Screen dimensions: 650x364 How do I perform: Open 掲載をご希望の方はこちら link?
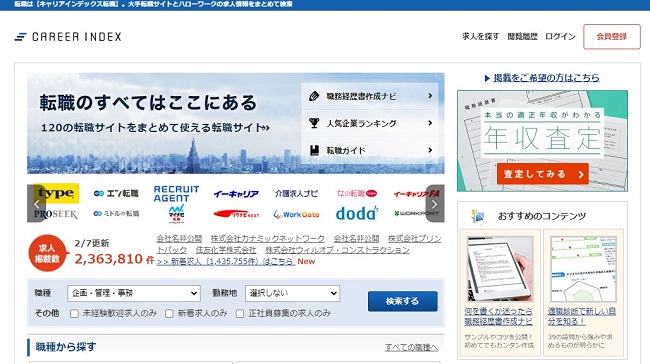[x=546, y=78]
